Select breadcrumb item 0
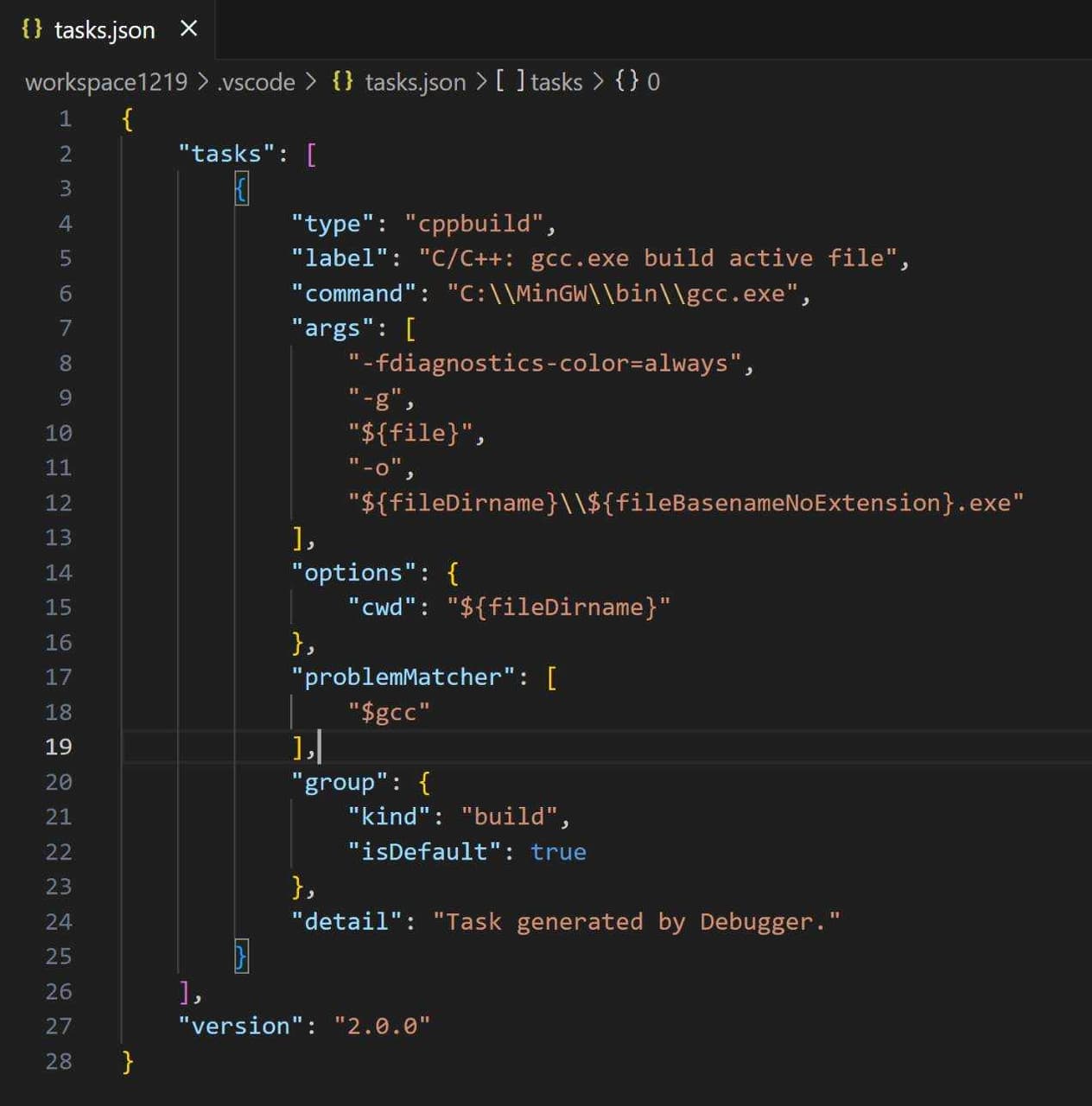The height and width of the screenshot is (1106, 1092). [x=653, y=82]
